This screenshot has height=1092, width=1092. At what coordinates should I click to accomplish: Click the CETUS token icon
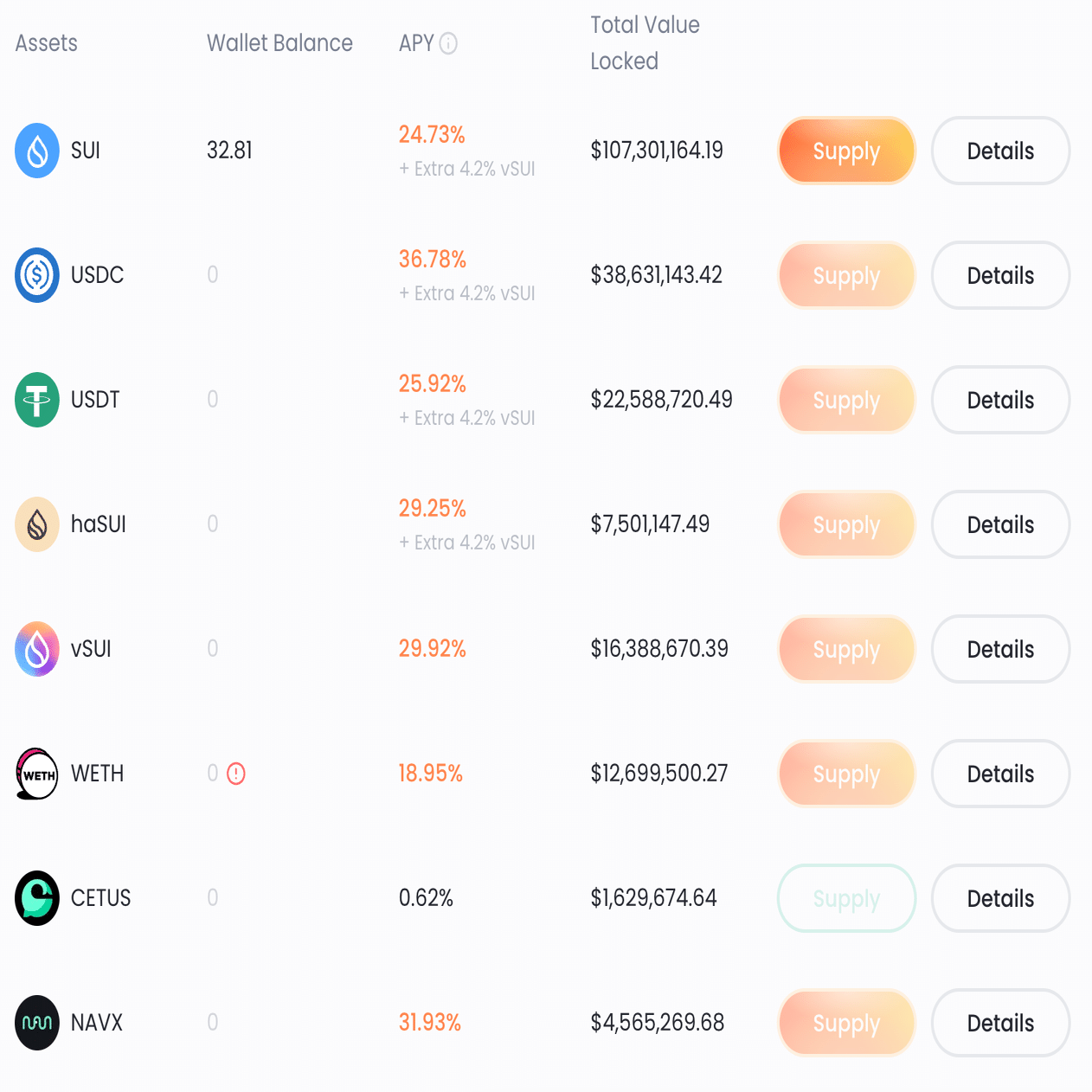coord(37,898)
